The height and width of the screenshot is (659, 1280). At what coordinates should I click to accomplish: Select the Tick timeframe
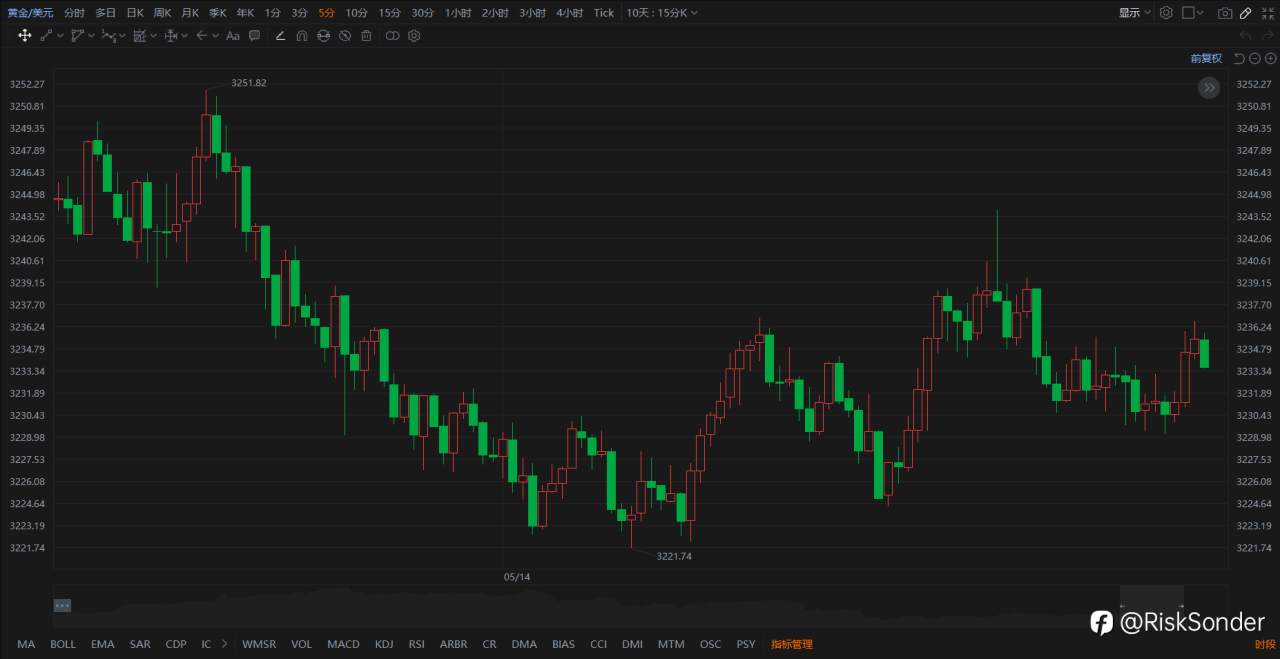click(x=604, y=13)
